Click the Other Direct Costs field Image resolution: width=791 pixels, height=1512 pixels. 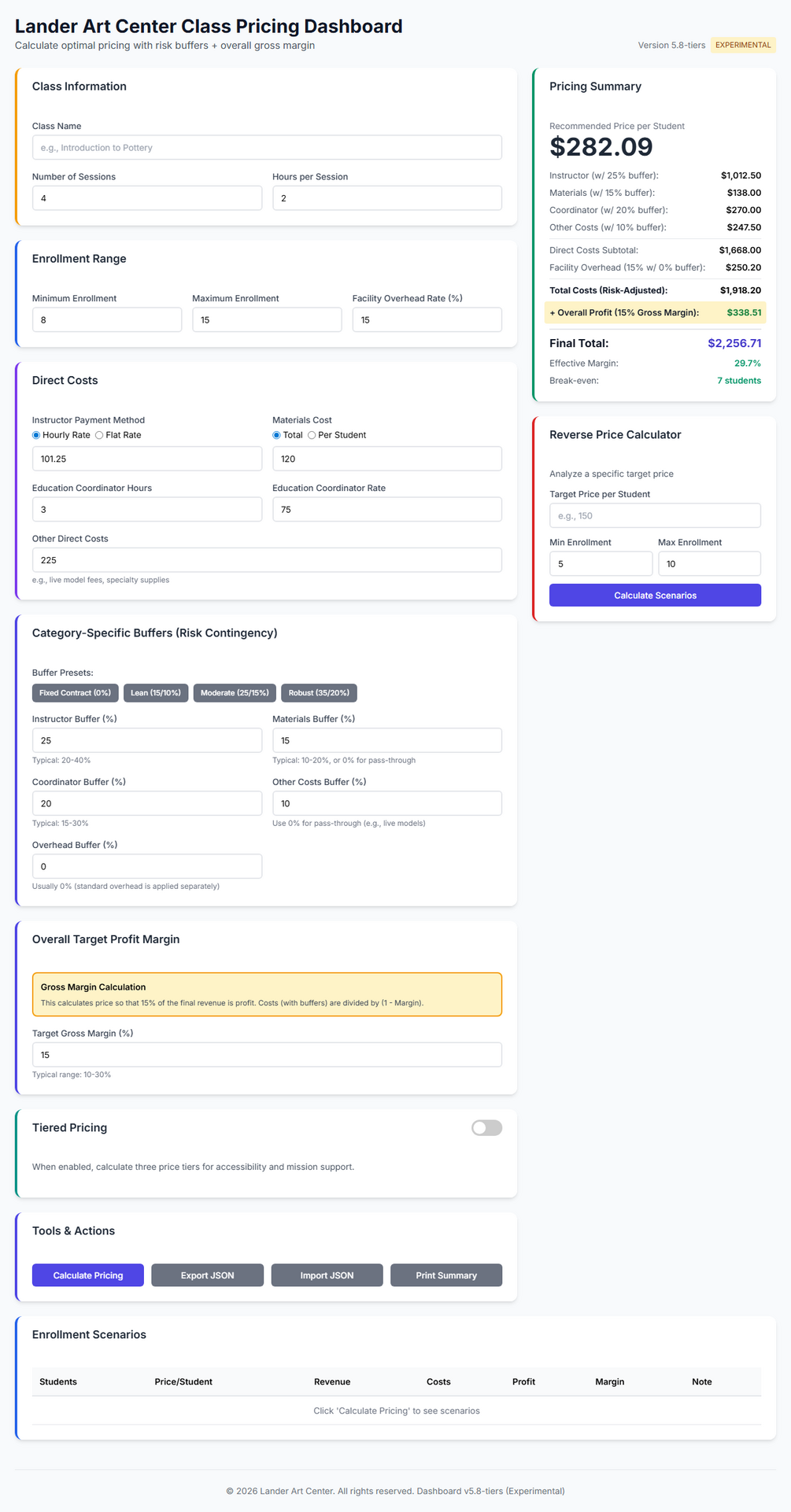[267, 560]
